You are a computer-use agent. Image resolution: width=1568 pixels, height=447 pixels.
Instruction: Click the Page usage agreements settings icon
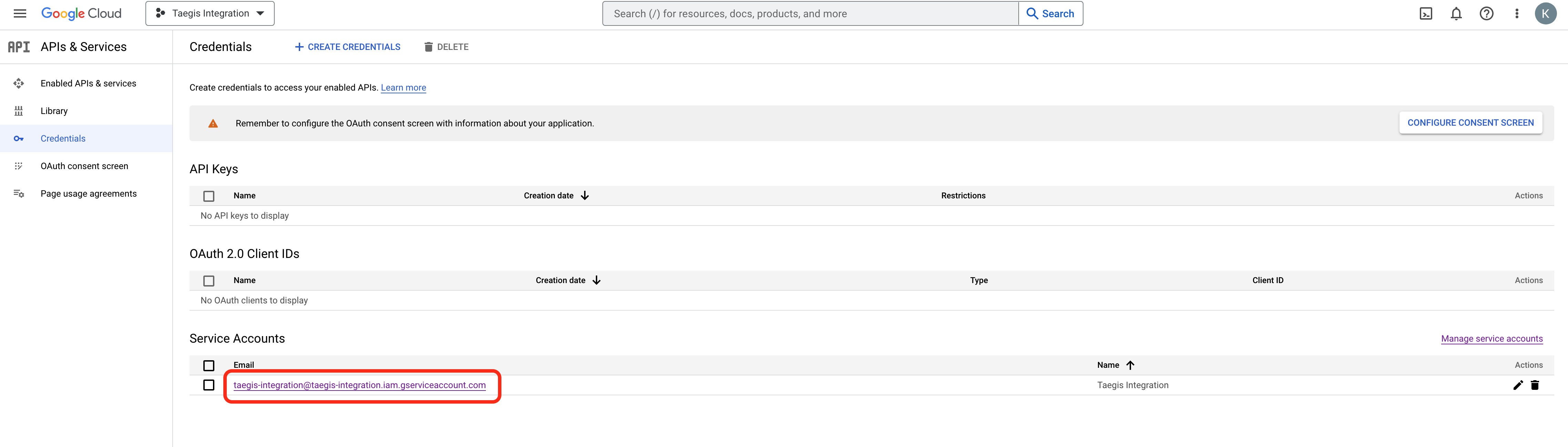[19, 194]
